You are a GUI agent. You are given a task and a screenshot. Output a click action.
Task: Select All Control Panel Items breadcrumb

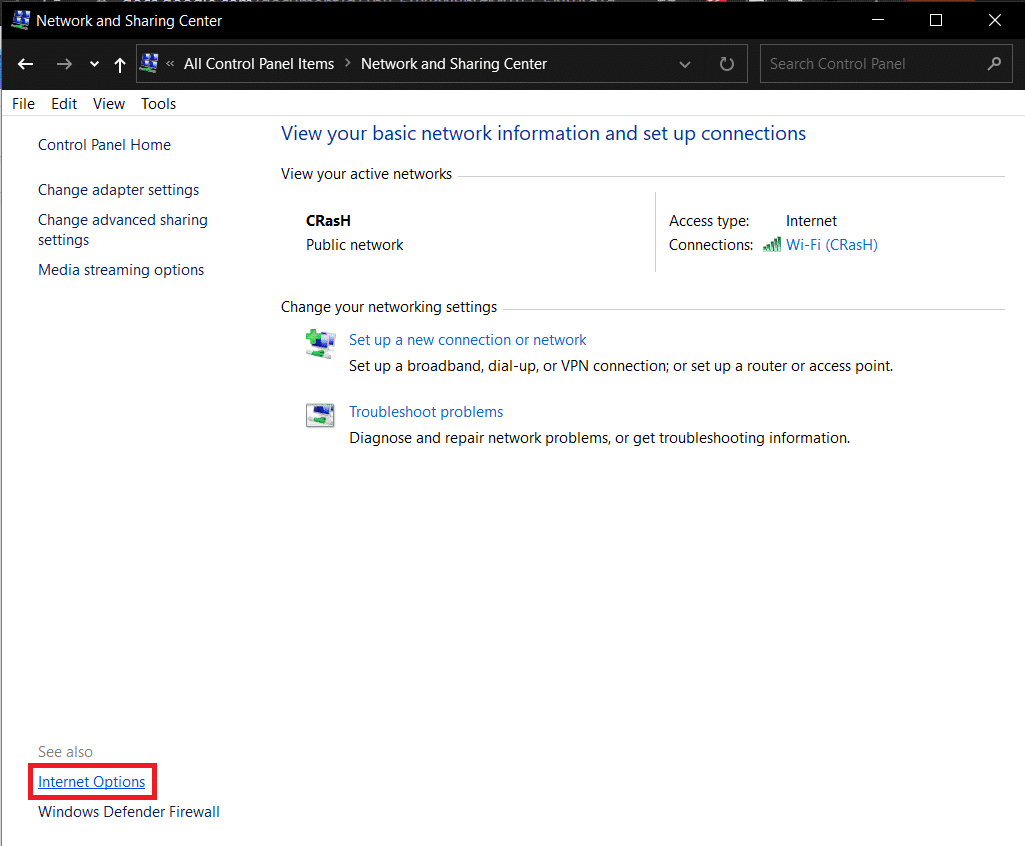[259, 64]
